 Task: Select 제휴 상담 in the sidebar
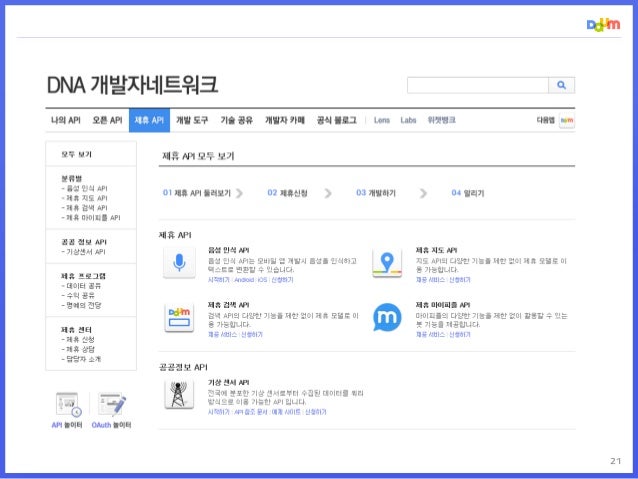pos(80,349)
